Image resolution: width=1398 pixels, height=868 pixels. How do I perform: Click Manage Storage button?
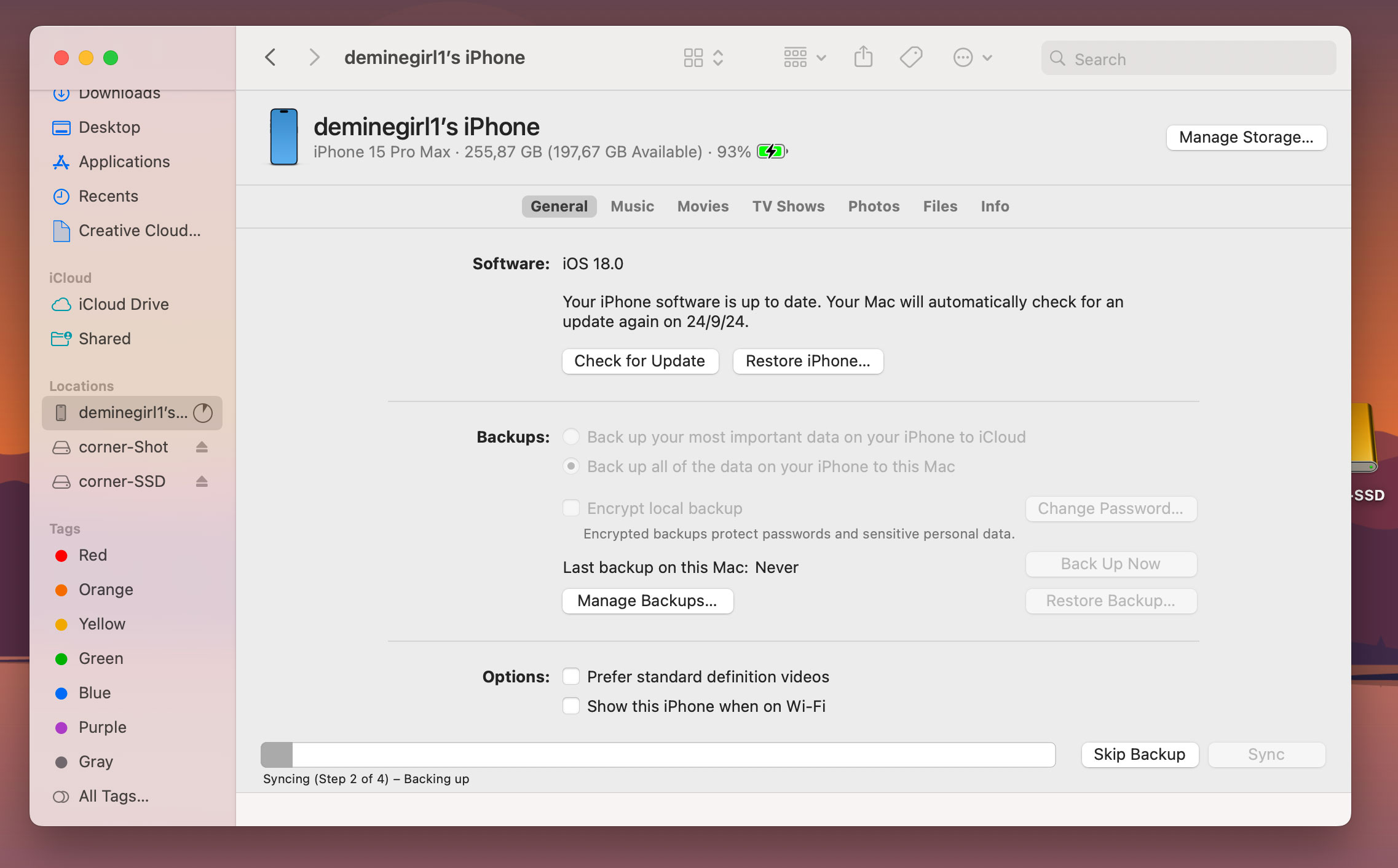coord(1246,137)
